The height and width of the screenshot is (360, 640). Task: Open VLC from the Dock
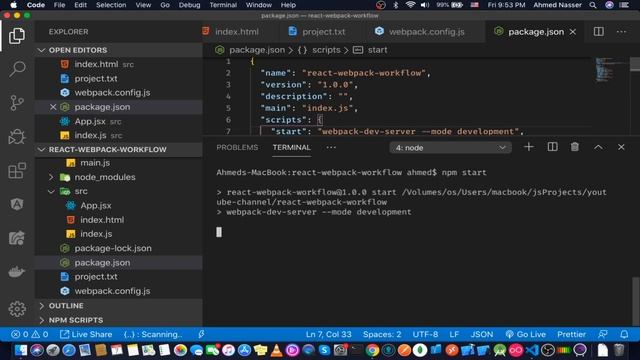coord(276,350)
